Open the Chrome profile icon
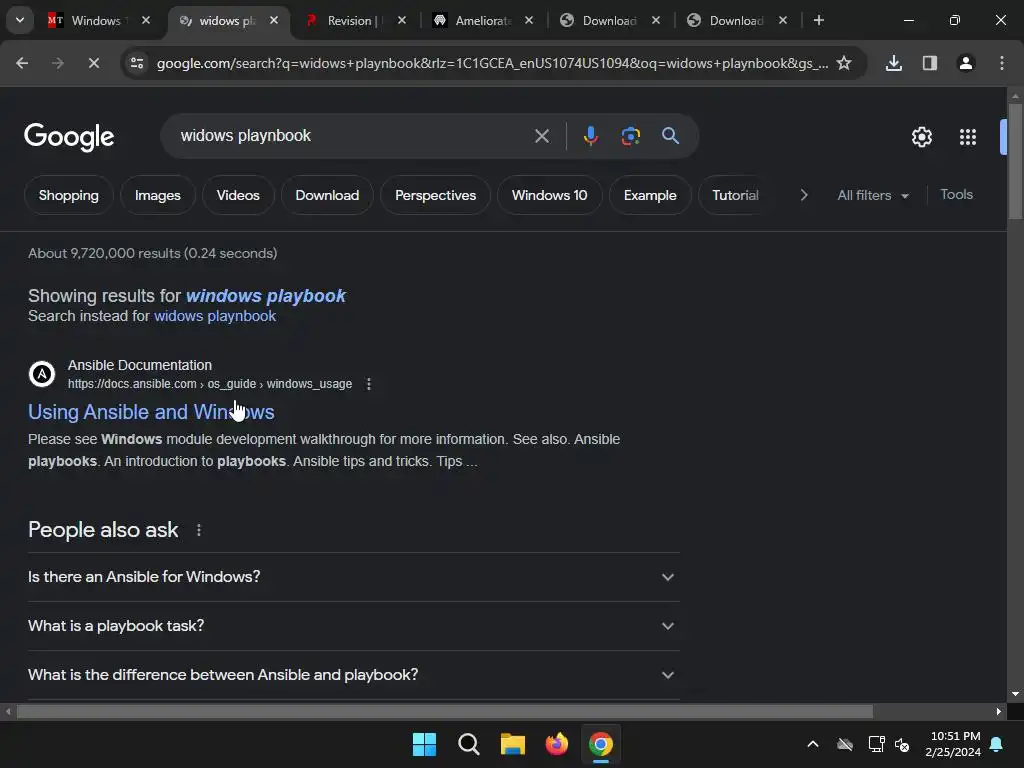The height and width of the screenshot is (768, 1024). tap(965, 63)
